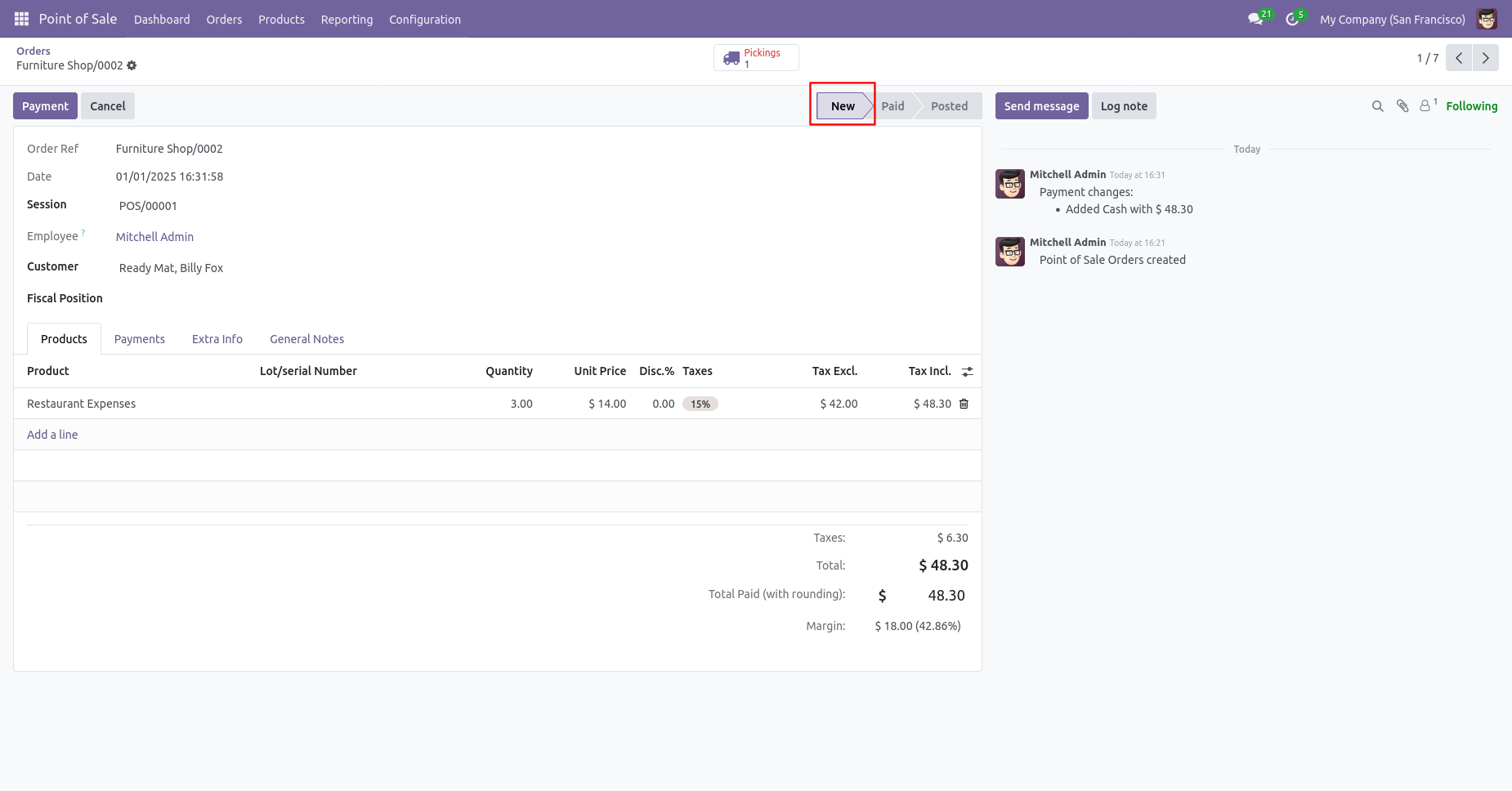The image size is (1512, 791).
Task: Open attachments paperclip icon
Action: pyautogui.click(x=1402, y=106)
